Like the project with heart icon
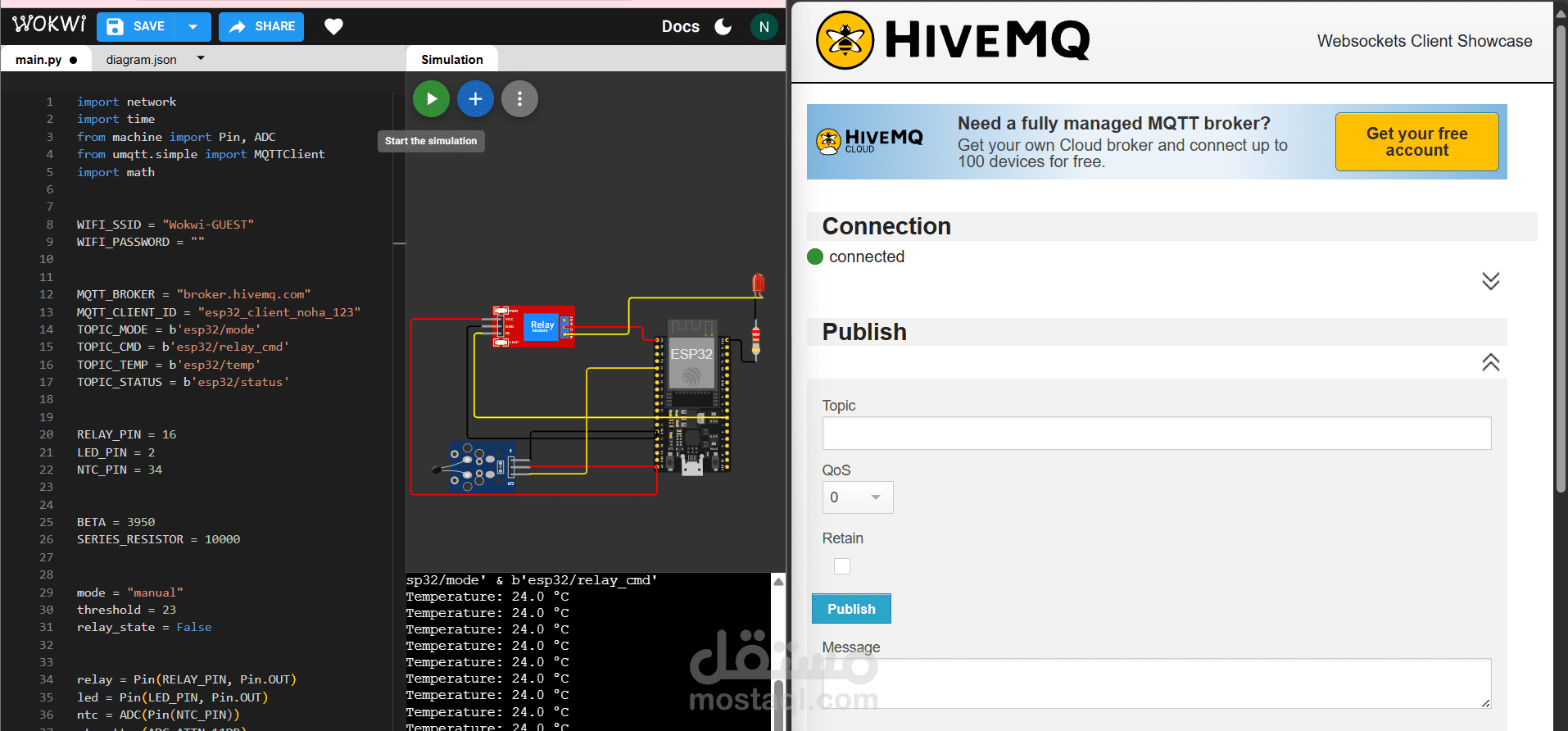Viewport: 1568px width, 731px height. 333,26
